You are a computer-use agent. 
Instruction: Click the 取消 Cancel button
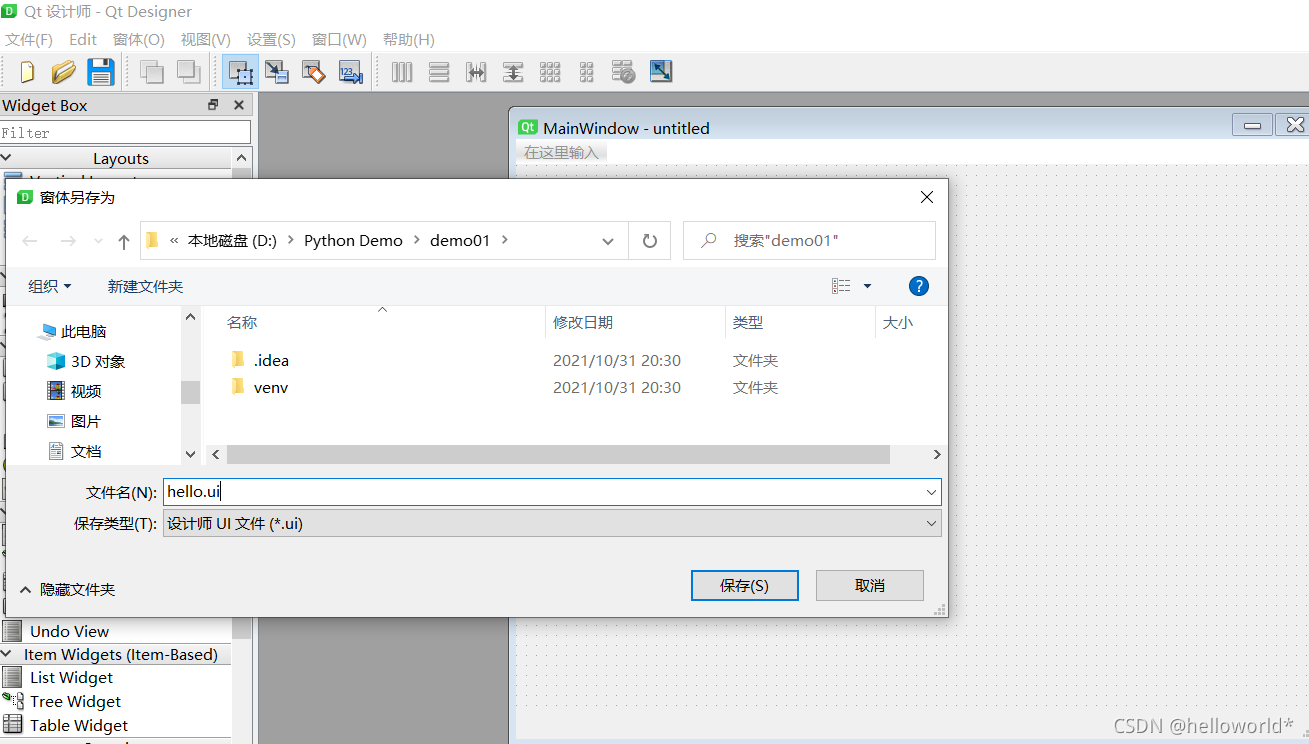[869, 586]
